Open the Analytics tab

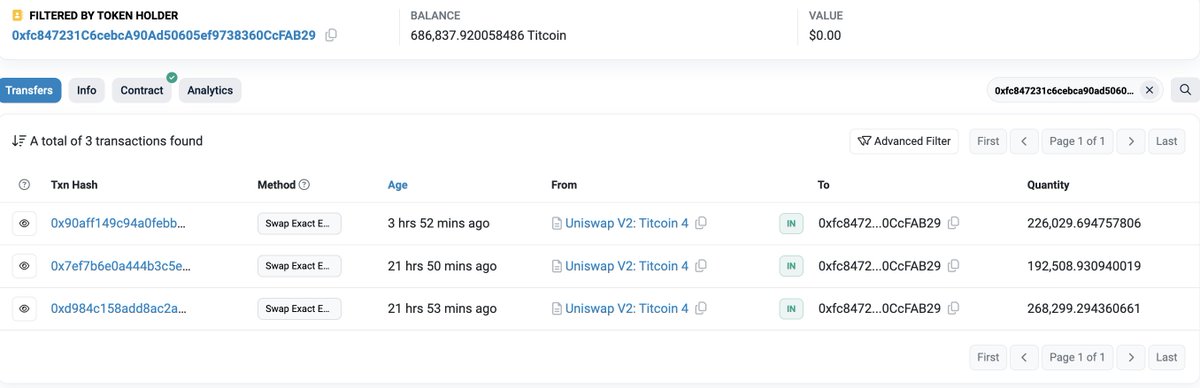click(210, 90)
